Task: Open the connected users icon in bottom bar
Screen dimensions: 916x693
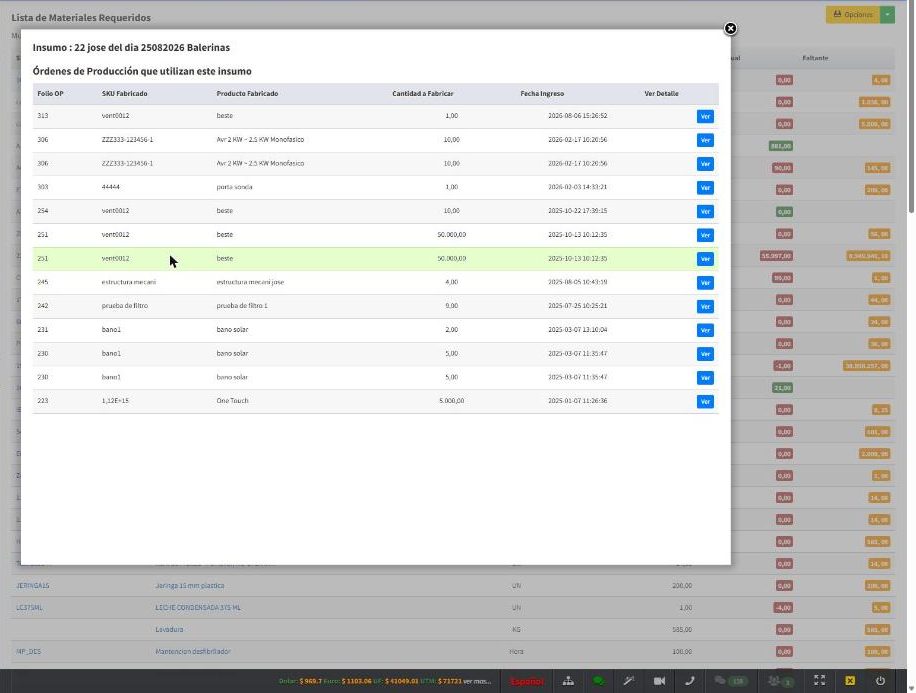Action: tap(780, 681)
